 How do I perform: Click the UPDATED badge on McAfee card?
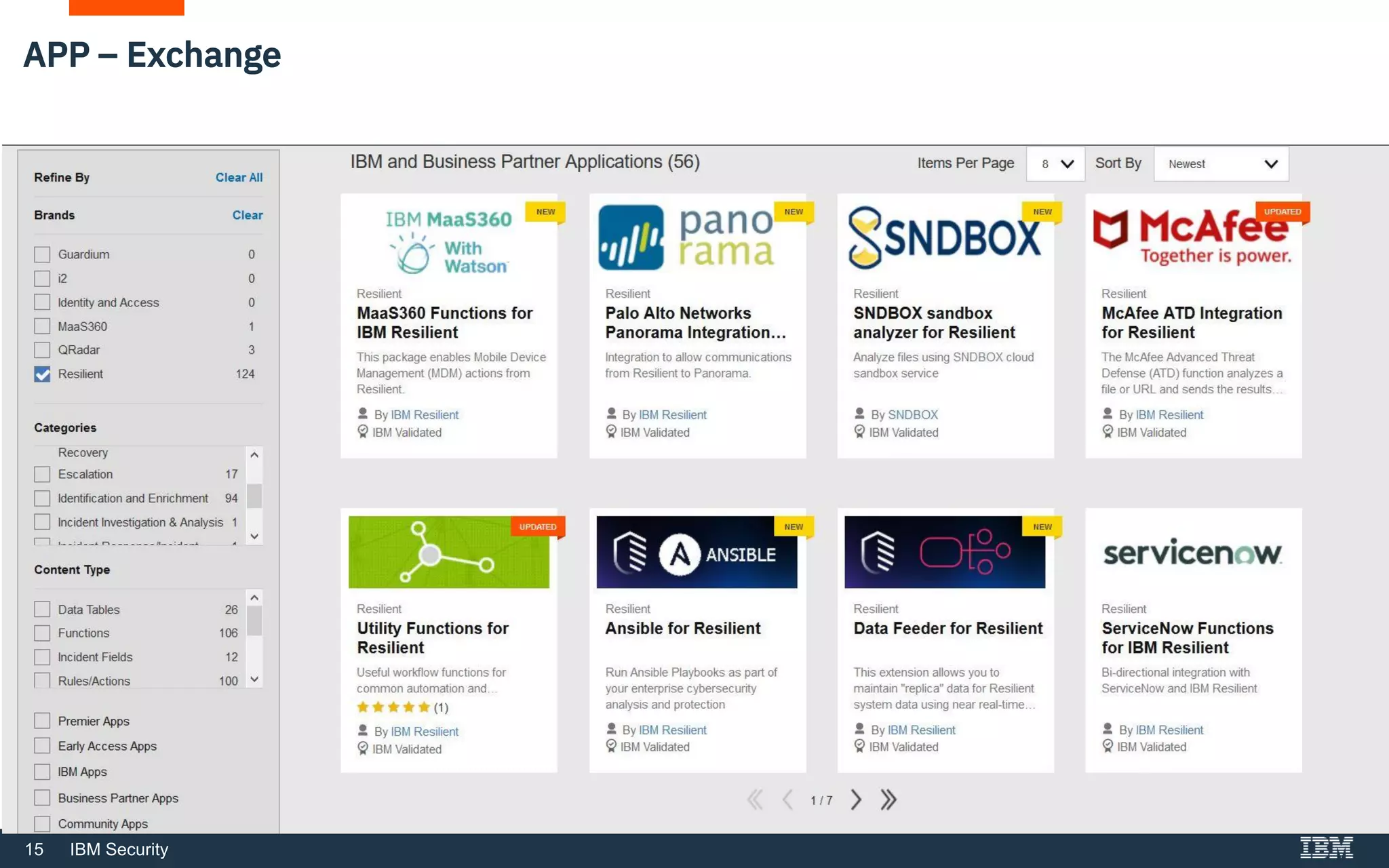[1283, 212]
